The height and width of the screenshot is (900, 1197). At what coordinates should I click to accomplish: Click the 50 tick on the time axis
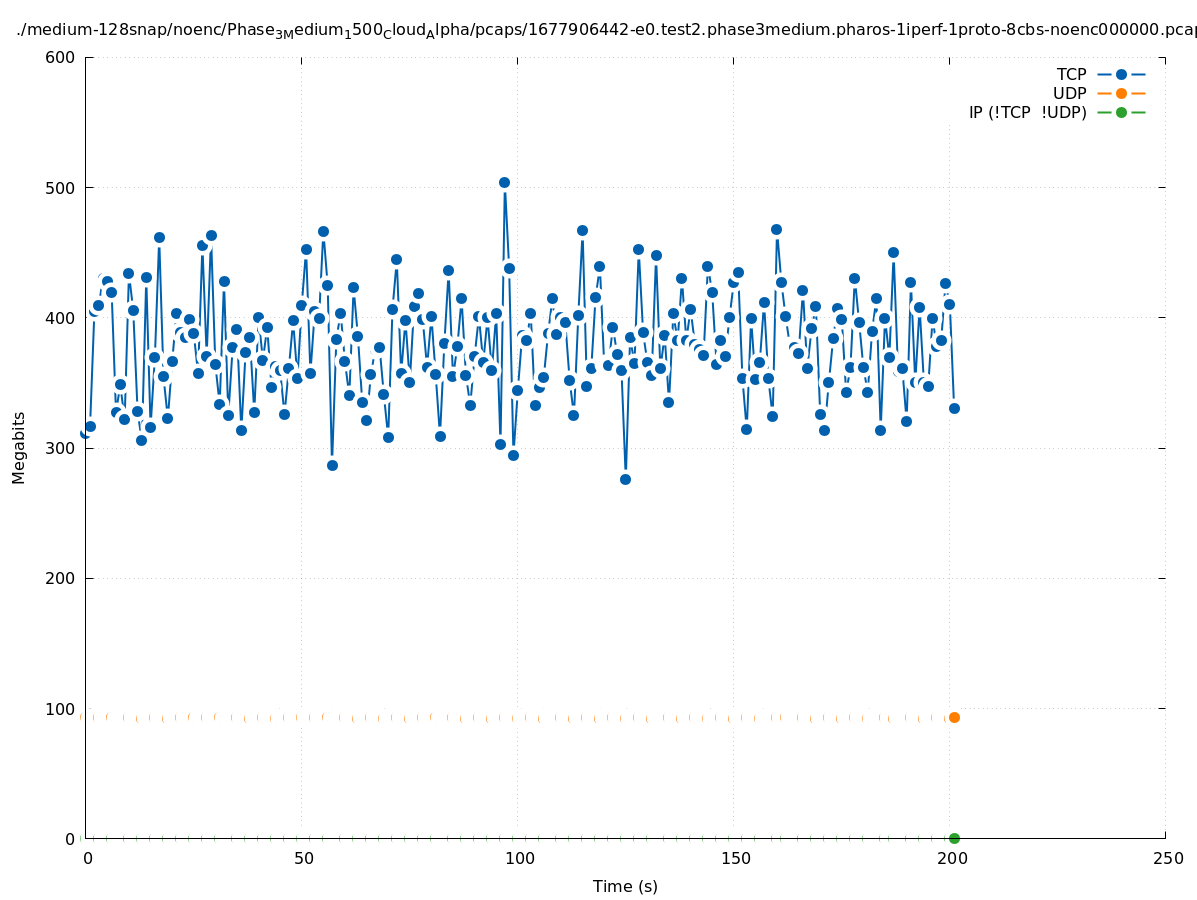pyautogui.click(x=302, y=858)
